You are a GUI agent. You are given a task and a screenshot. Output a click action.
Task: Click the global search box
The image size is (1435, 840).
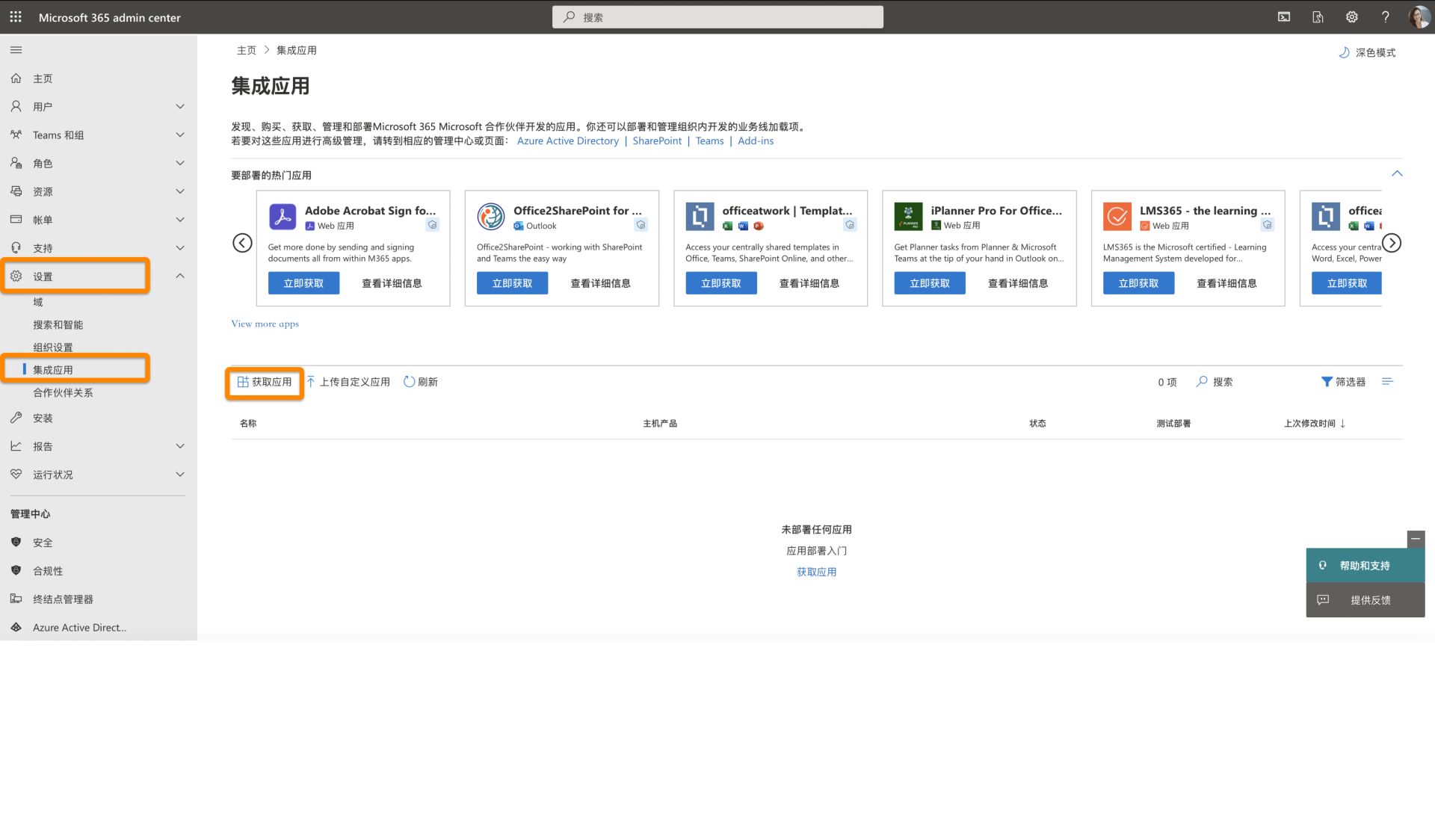click(717, 16)
